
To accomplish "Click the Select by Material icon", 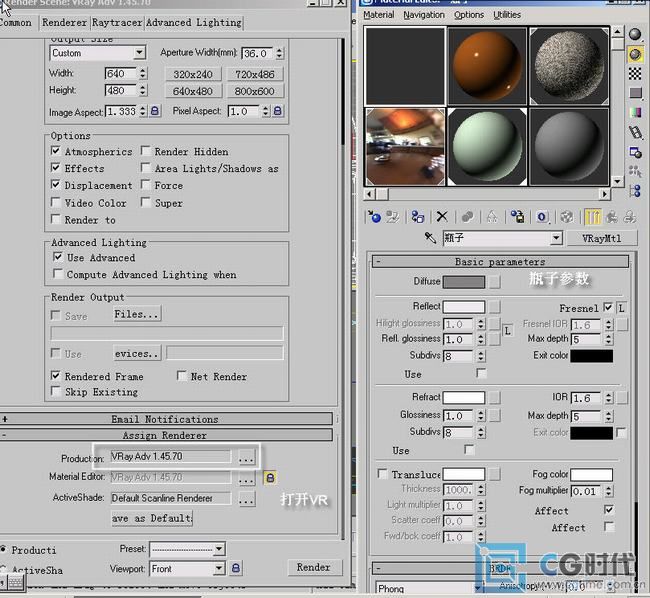I will (x=635, y=171).
